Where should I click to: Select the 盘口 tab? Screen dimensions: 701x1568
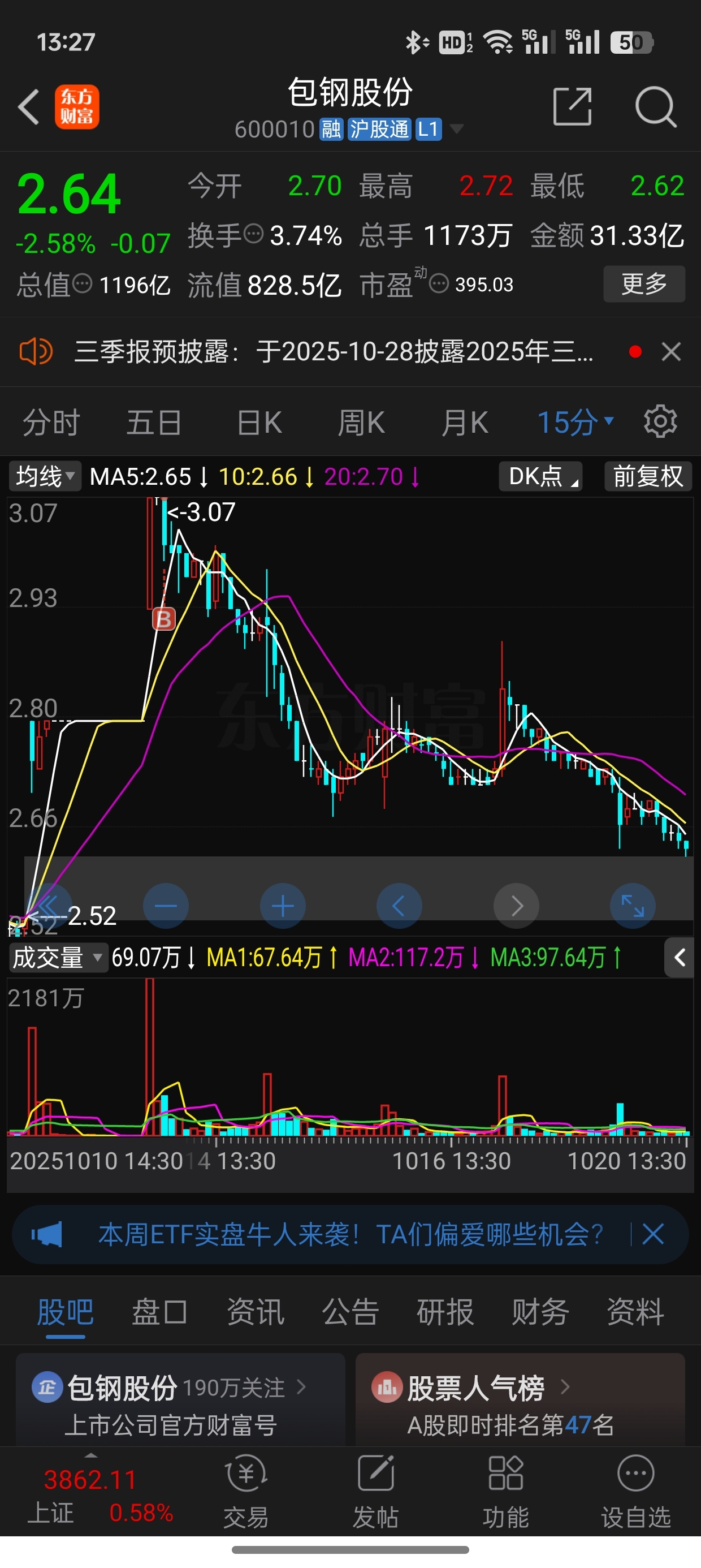coord(160,1312)
